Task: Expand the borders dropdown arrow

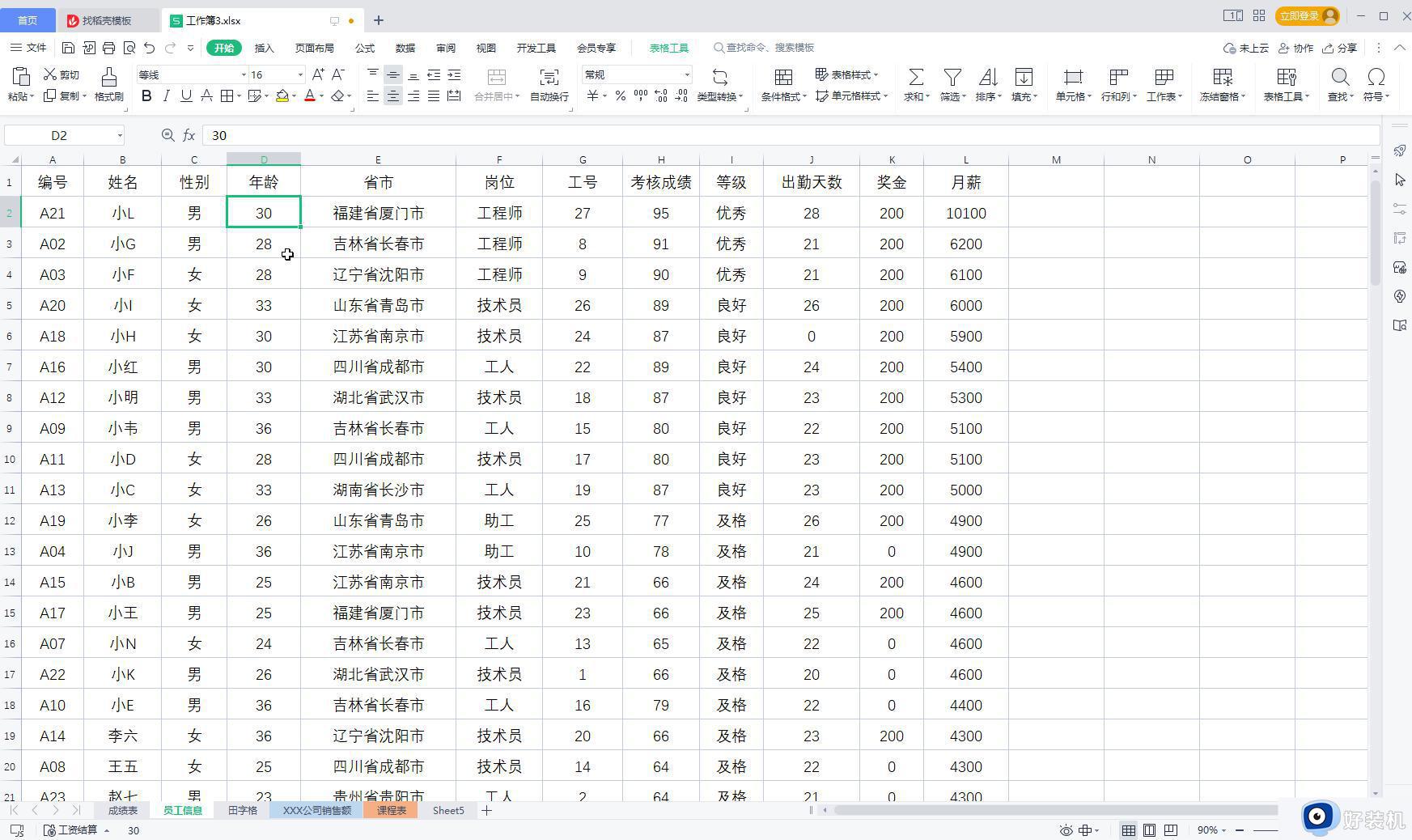Action: [x=240, y=96]
